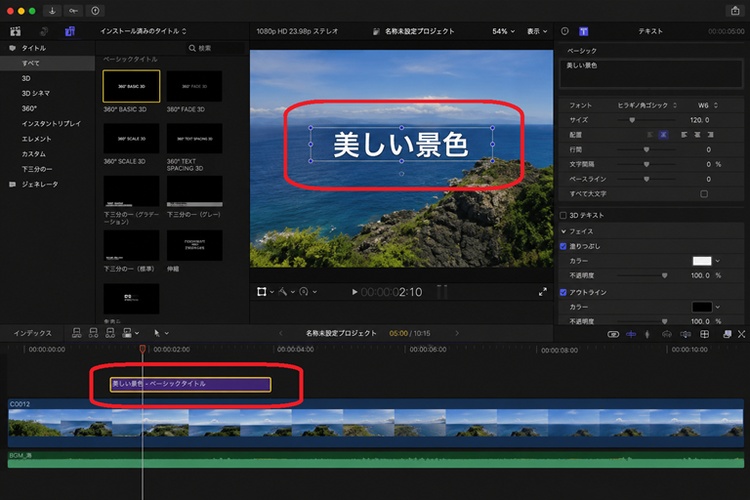This screenshot has width=750, height=500.
Task: Click the Overwrite clip icon
Action: click(127, 333)
